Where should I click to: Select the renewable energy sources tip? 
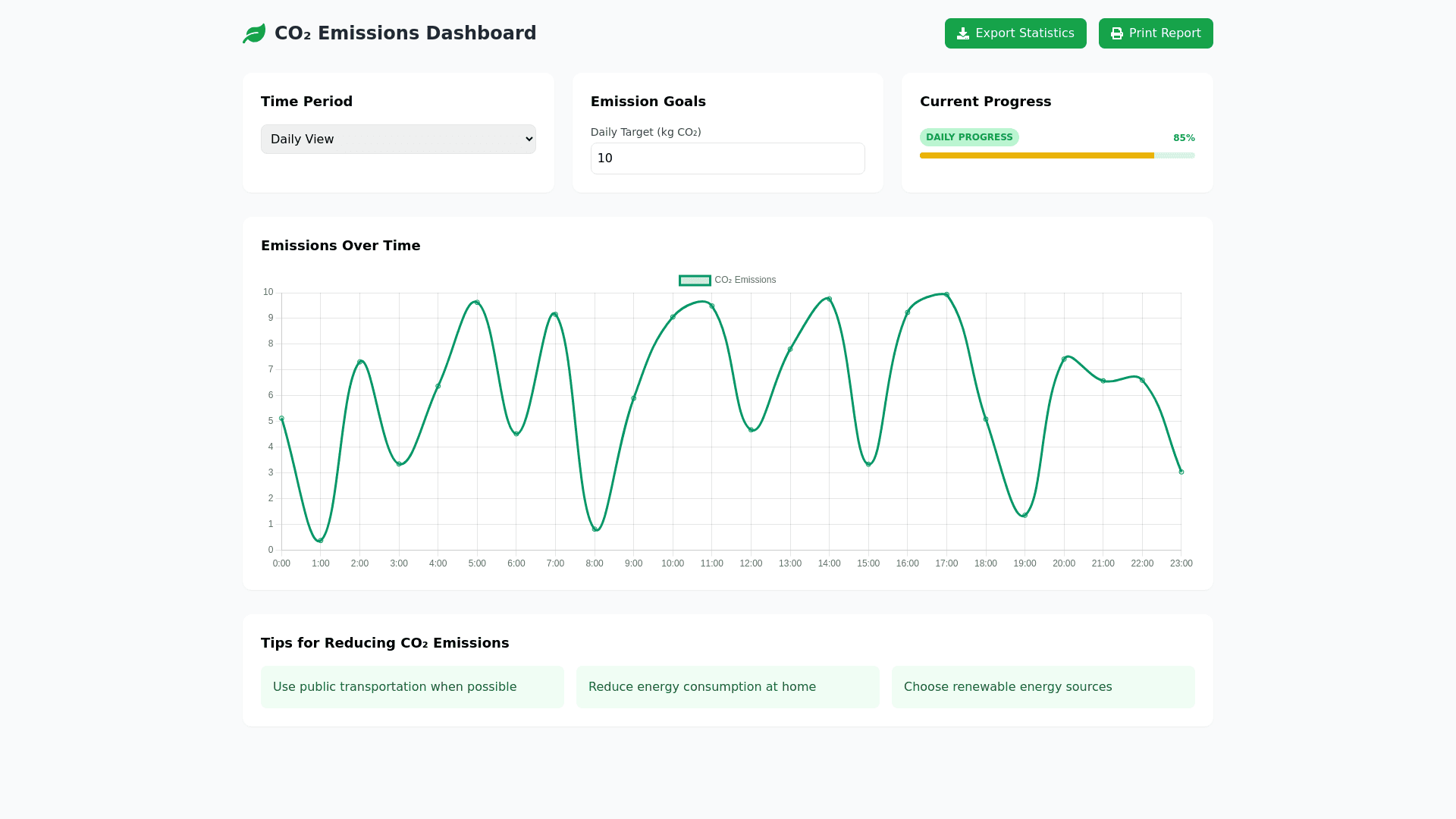point(1043,687)
